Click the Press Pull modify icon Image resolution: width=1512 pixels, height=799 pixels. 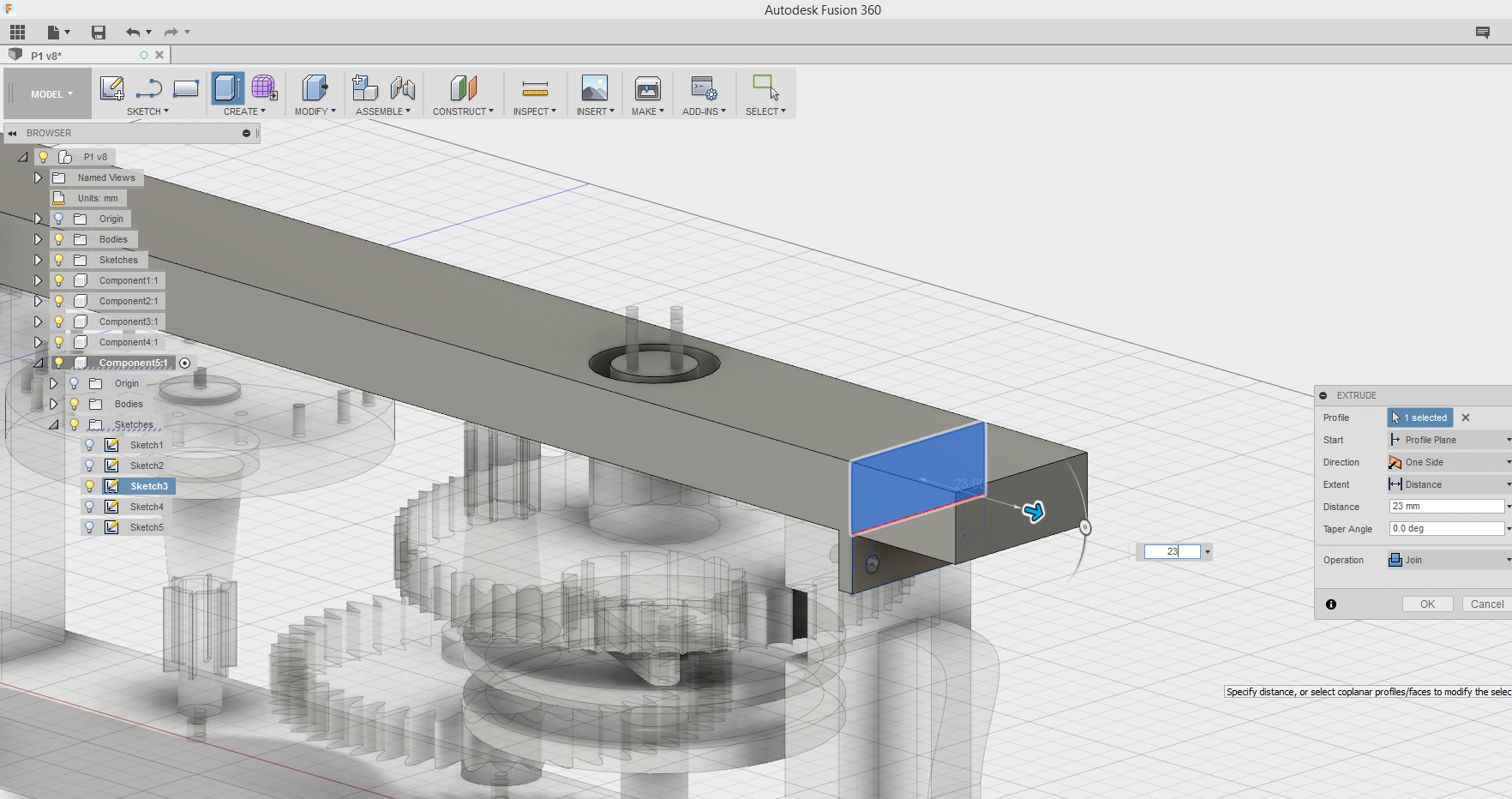point(315,88)
